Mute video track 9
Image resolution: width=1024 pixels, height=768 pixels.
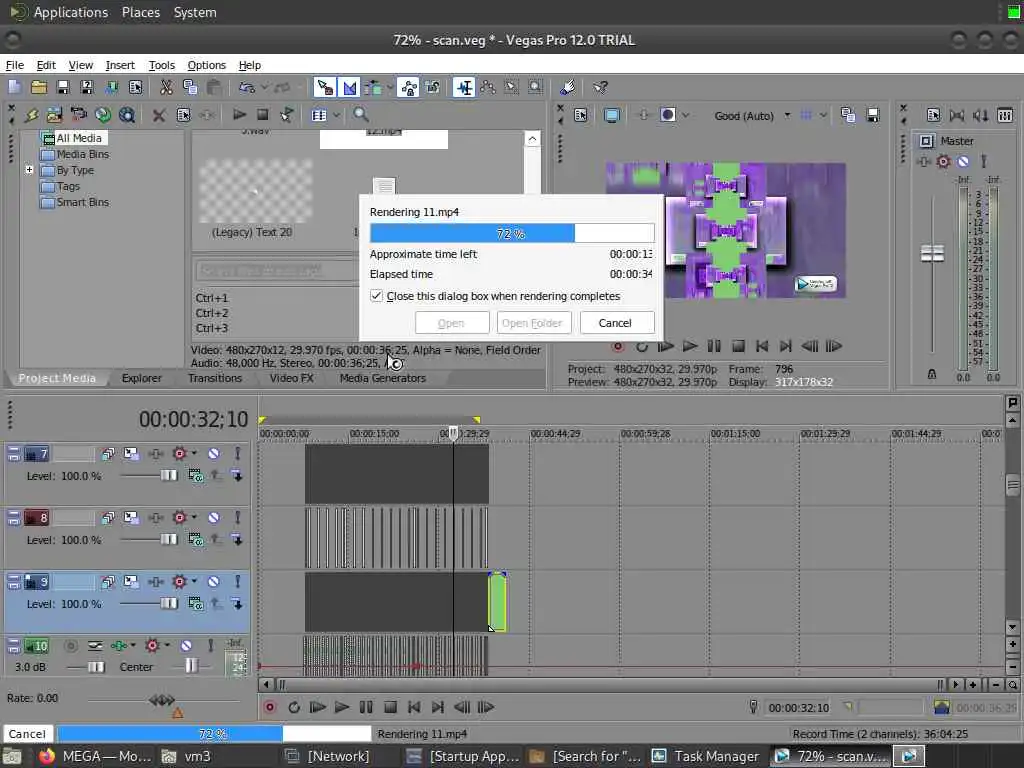pos(214,582)
